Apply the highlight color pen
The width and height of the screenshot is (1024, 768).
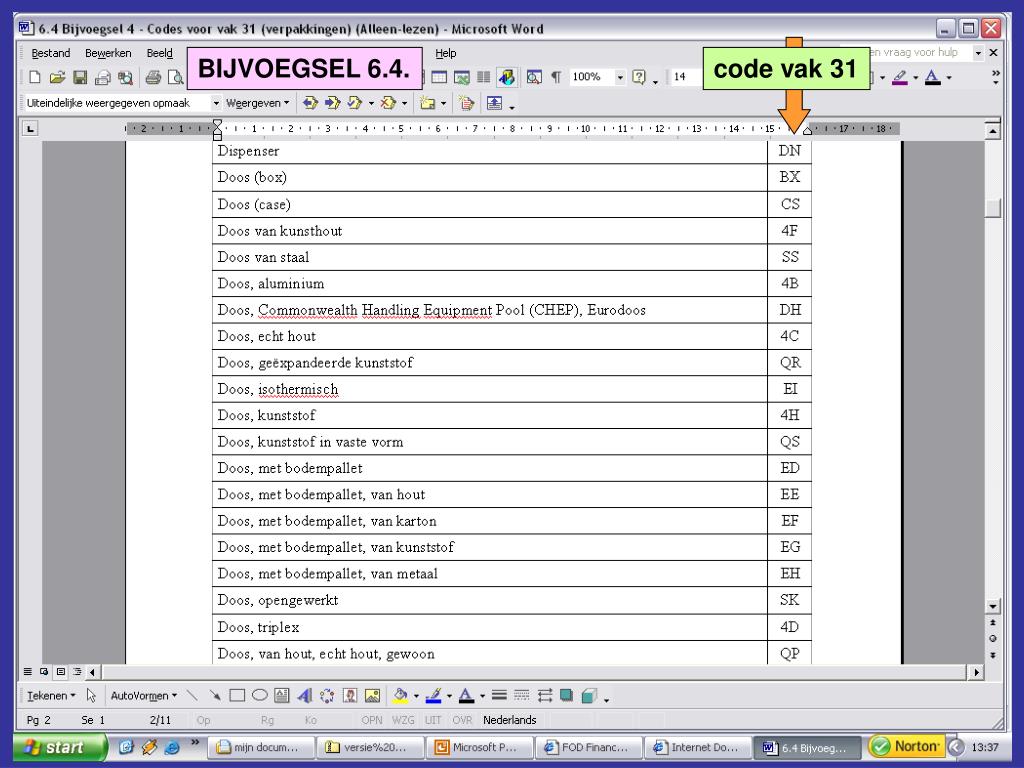899,78
